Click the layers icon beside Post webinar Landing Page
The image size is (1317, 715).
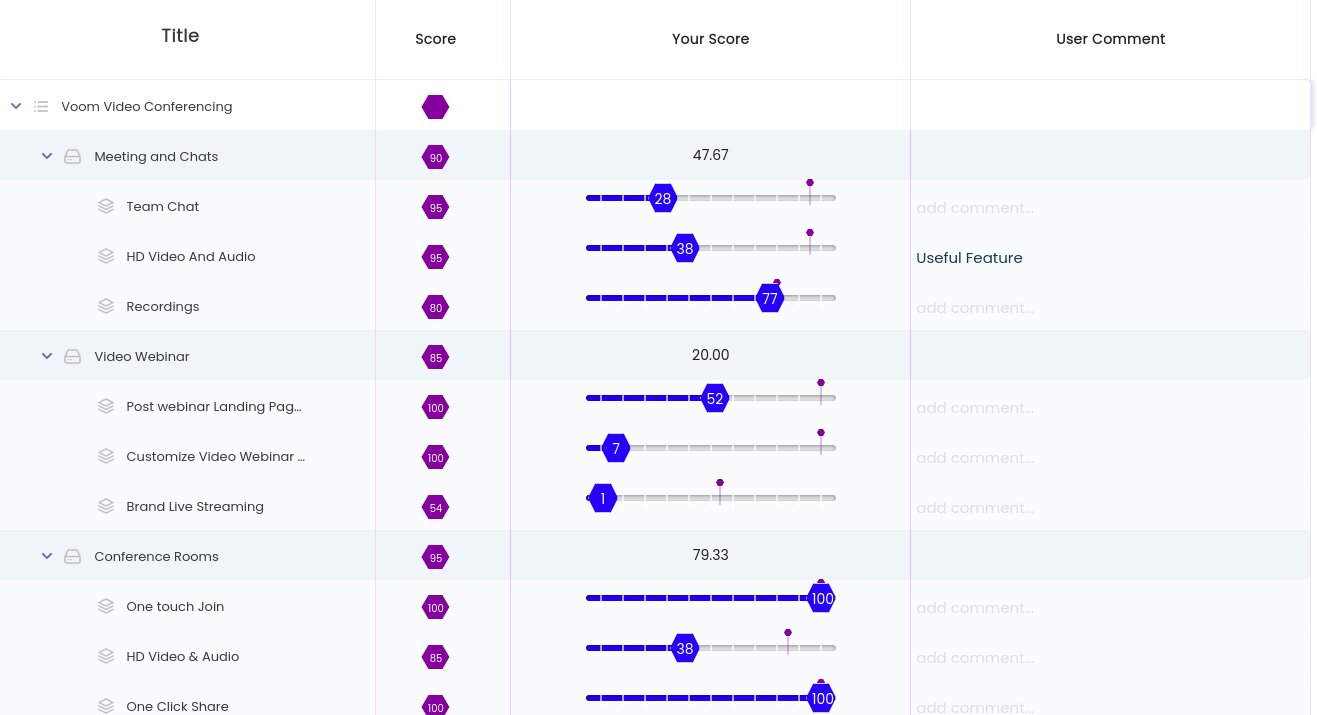click(x=106, y=406)
